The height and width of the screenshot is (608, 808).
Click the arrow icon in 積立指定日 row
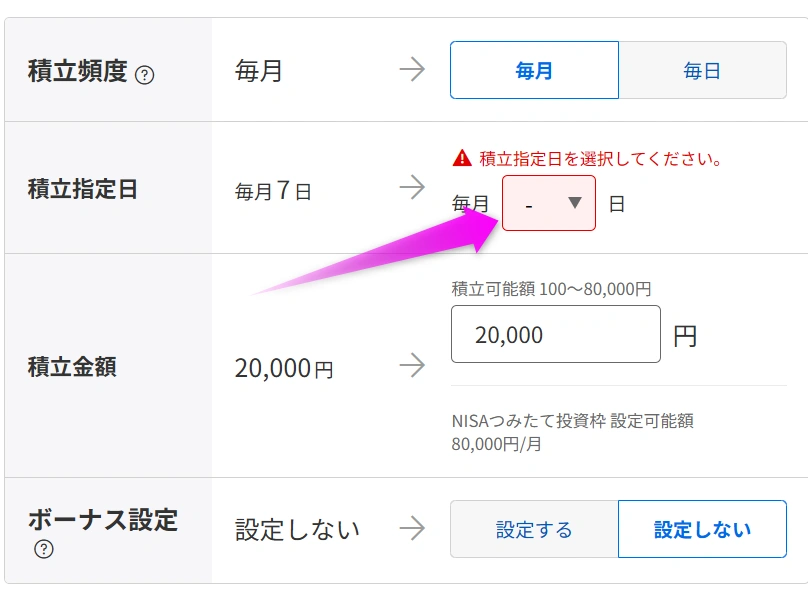click(x=412, y=187)
